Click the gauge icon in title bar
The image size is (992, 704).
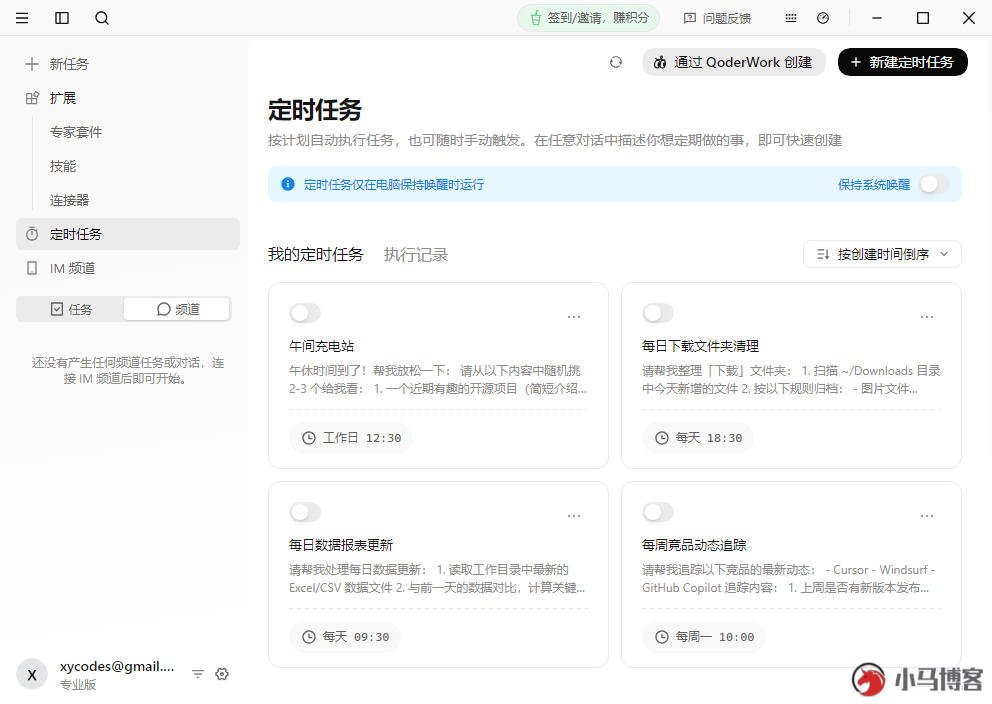(x=823, y=18)
